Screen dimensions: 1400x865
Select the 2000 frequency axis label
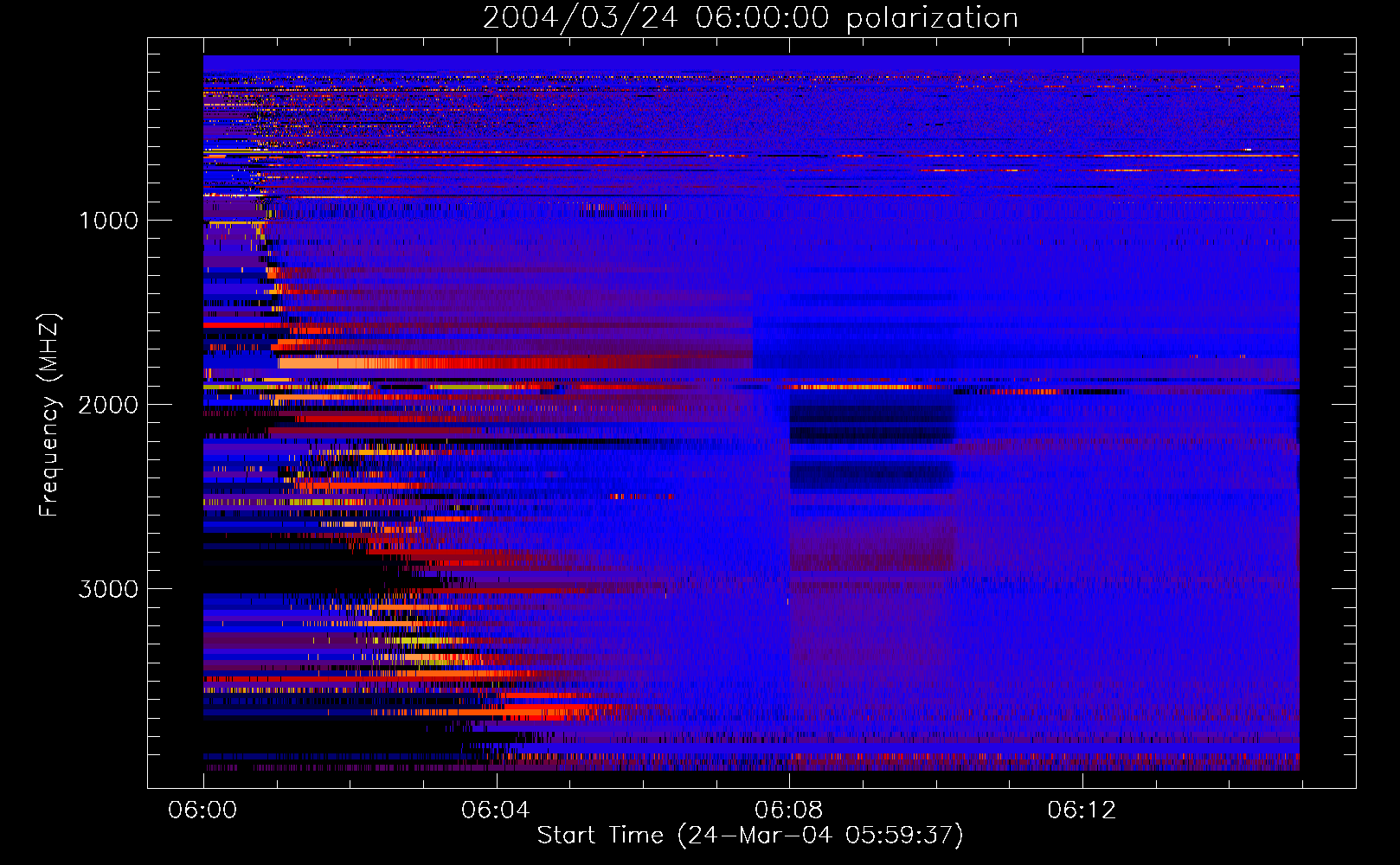(x=108, y=405)
